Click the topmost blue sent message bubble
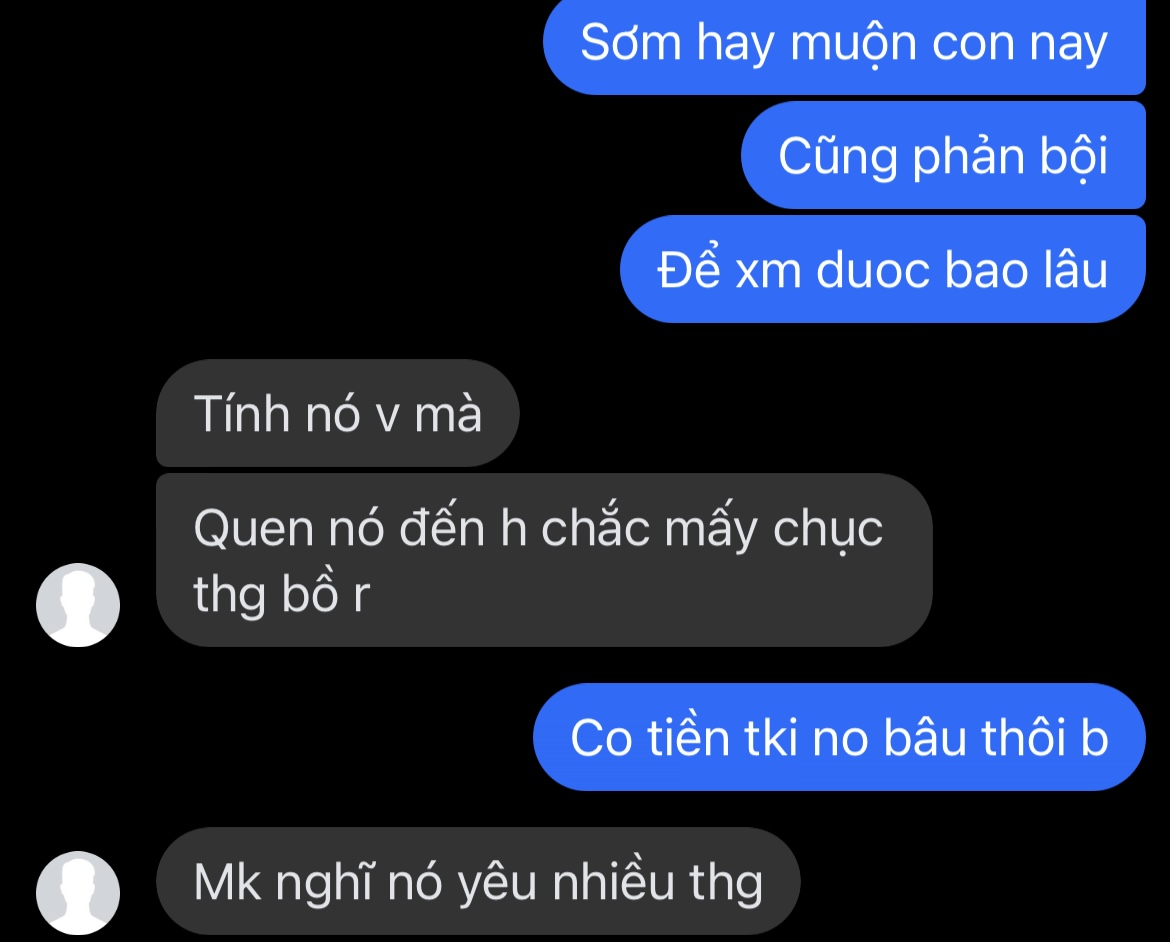This screenshot has width=1170, height=942. point(844,45)
